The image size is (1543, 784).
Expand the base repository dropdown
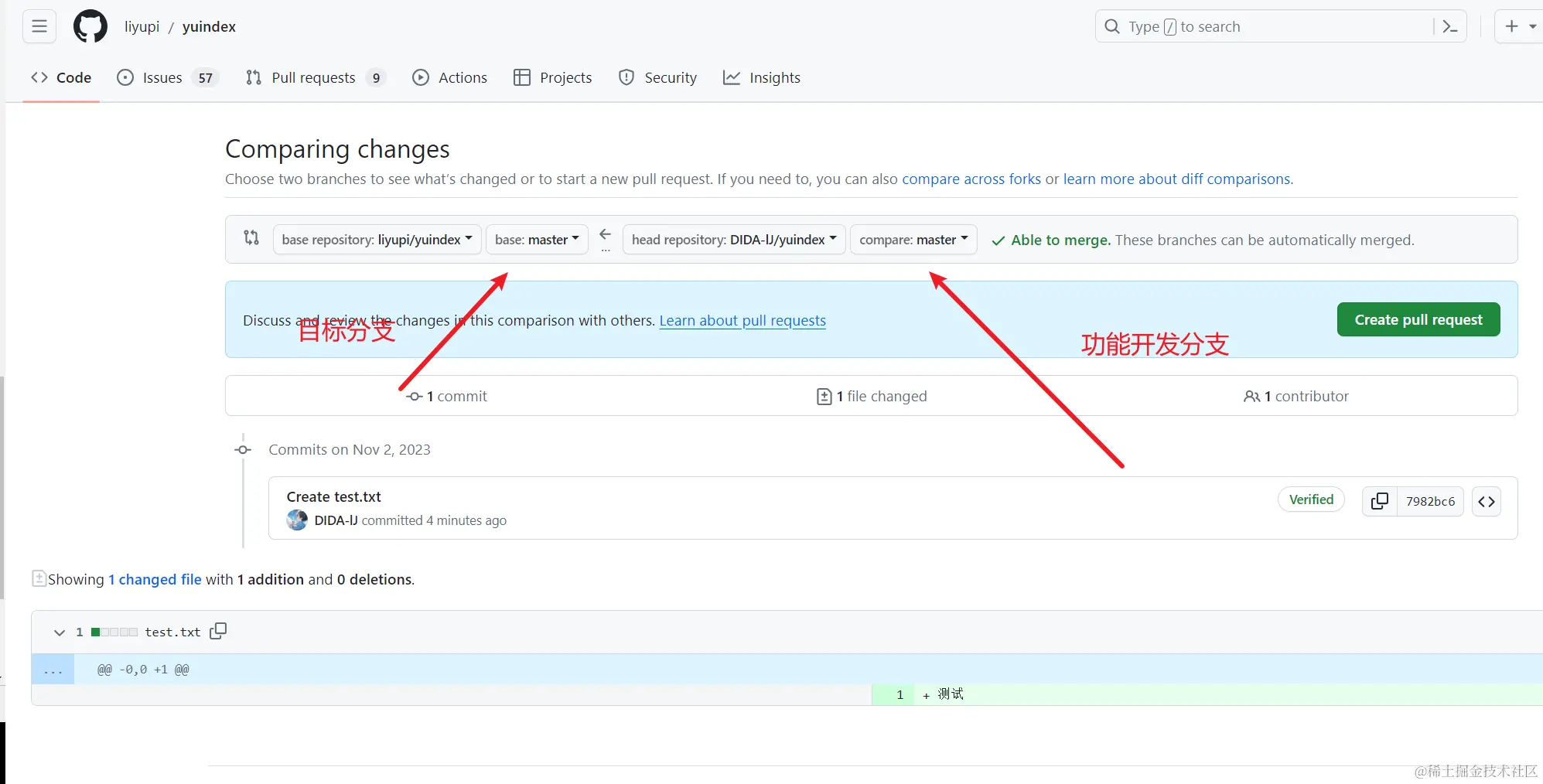pos(377,240)
